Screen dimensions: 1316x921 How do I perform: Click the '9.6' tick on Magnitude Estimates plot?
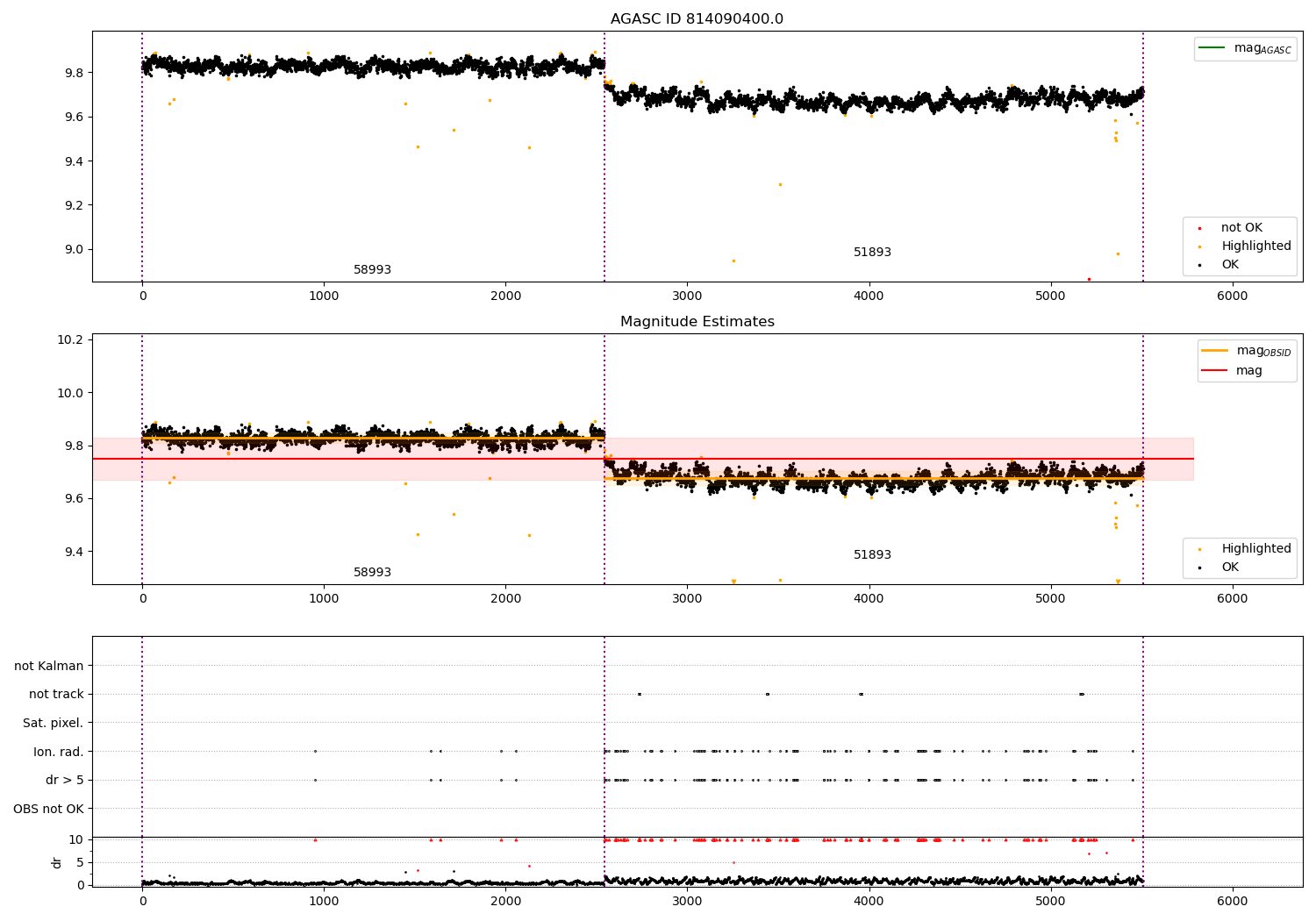(x=73, y=498)
